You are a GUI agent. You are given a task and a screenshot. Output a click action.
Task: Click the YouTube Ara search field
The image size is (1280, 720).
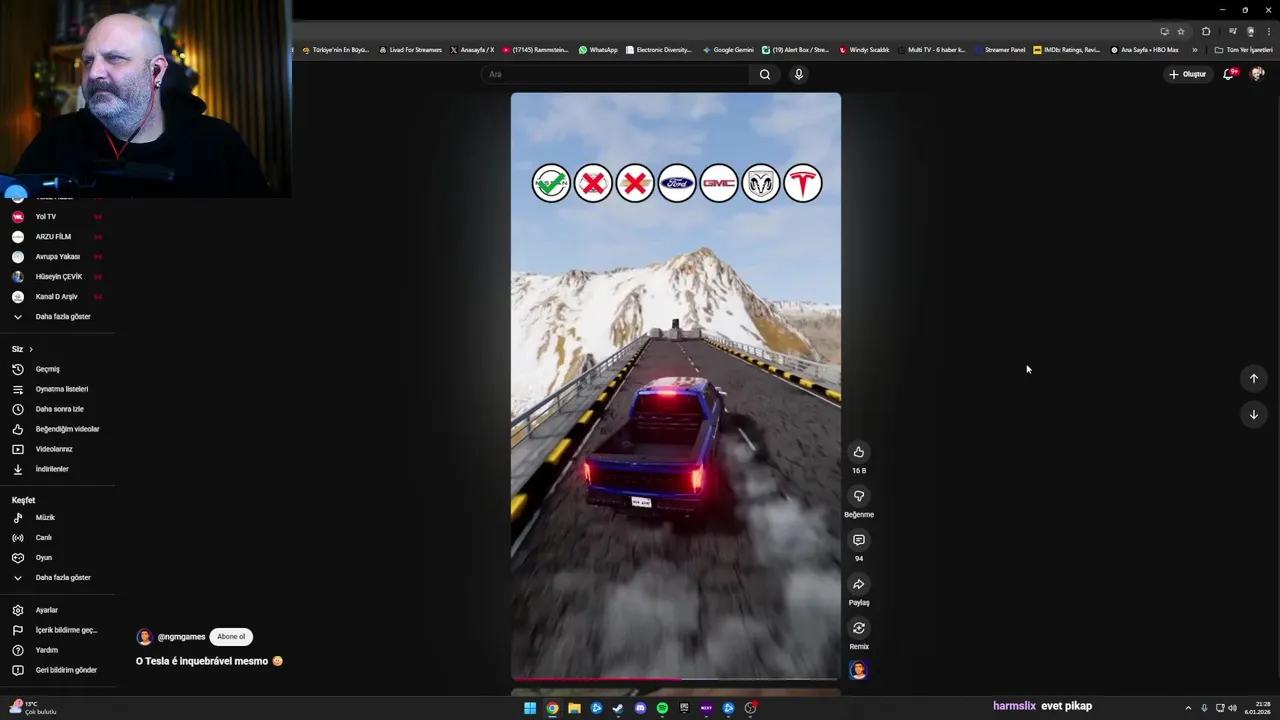[x=615, y=74]
